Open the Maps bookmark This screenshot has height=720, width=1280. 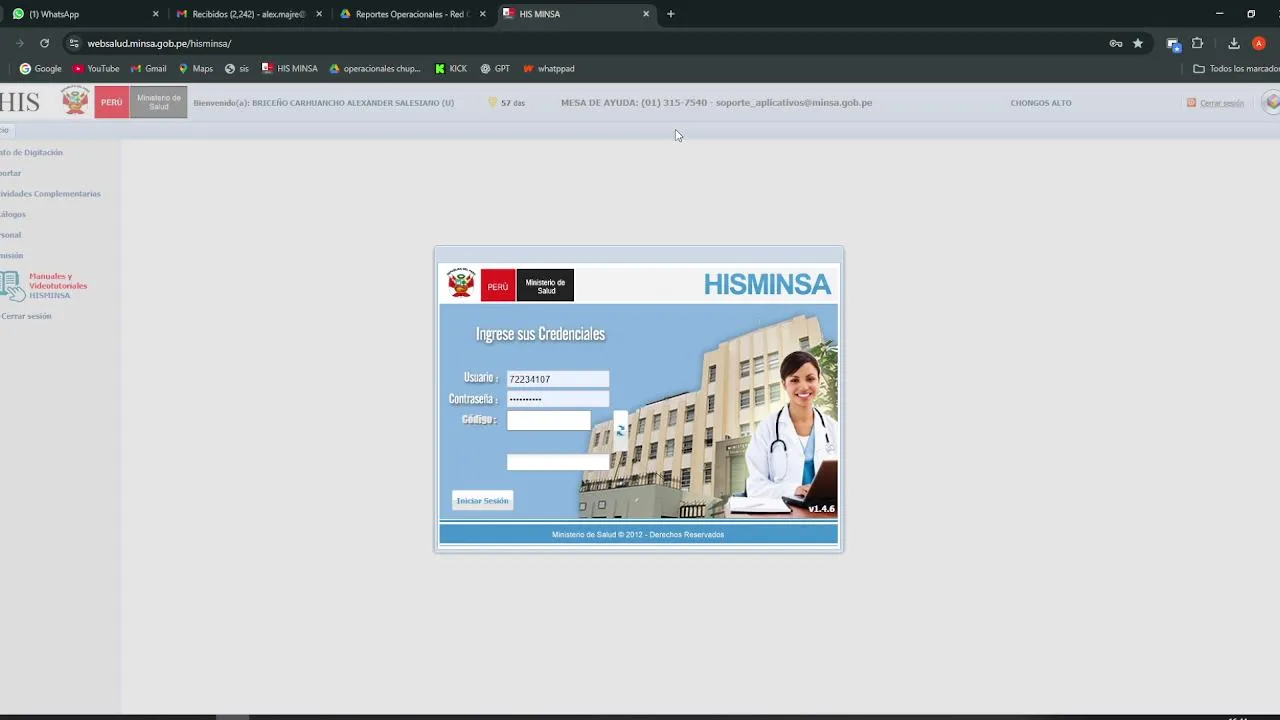(196, 69)
